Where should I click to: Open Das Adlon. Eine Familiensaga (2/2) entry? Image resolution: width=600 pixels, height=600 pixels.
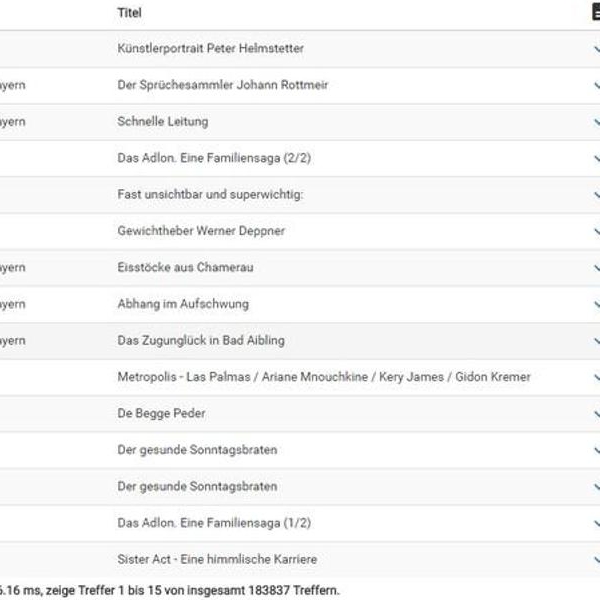(214, 158)
